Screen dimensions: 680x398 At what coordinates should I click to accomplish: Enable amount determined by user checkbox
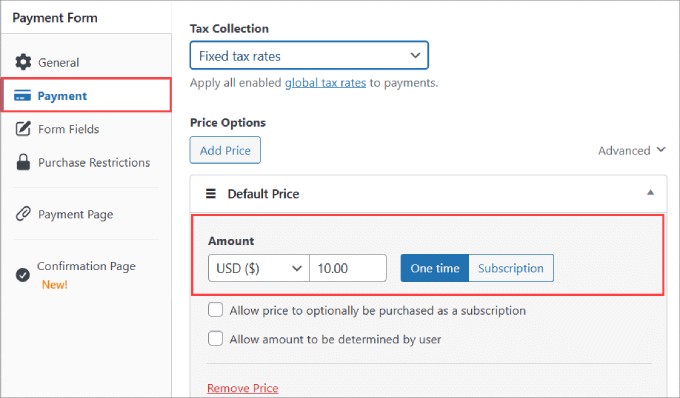tap(216, 339)
